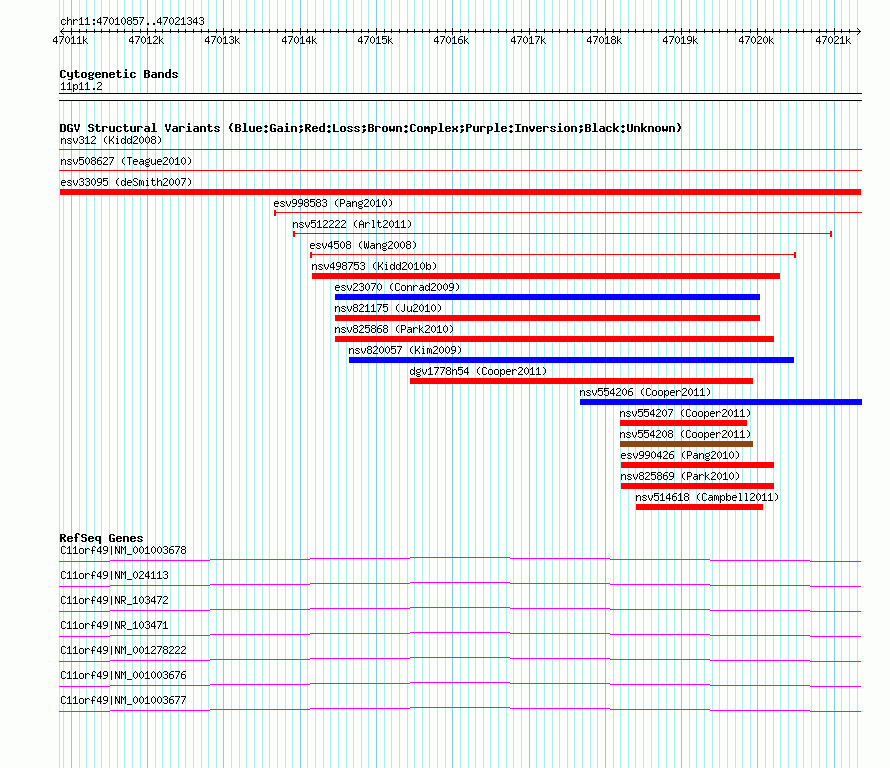The height and width of the screenshot is (768, 890).
Task: Open transcript C11orf49|NM_001278222
Action: point(123,651)
